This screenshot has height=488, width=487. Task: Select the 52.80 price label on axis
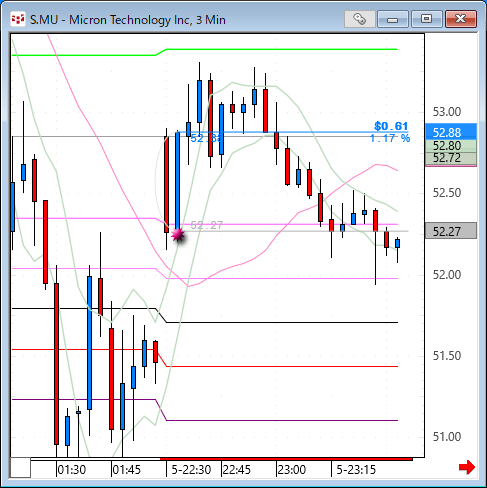pos(451,146)
